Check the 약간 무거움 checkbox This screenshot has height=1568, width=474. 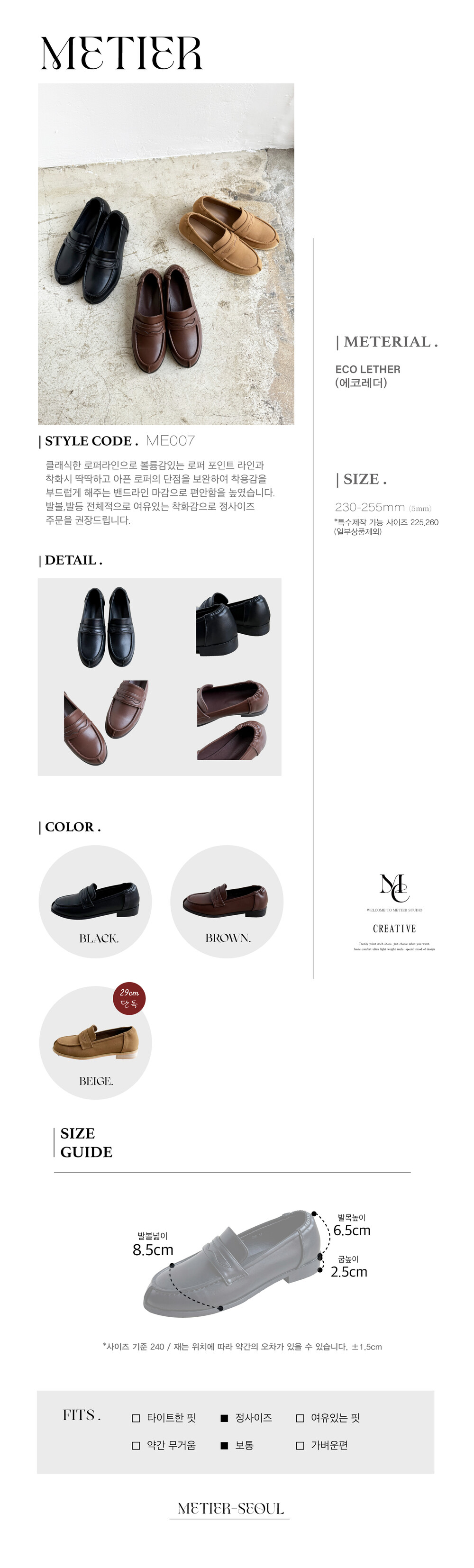pyautogui.click(x=137, y=1446)
